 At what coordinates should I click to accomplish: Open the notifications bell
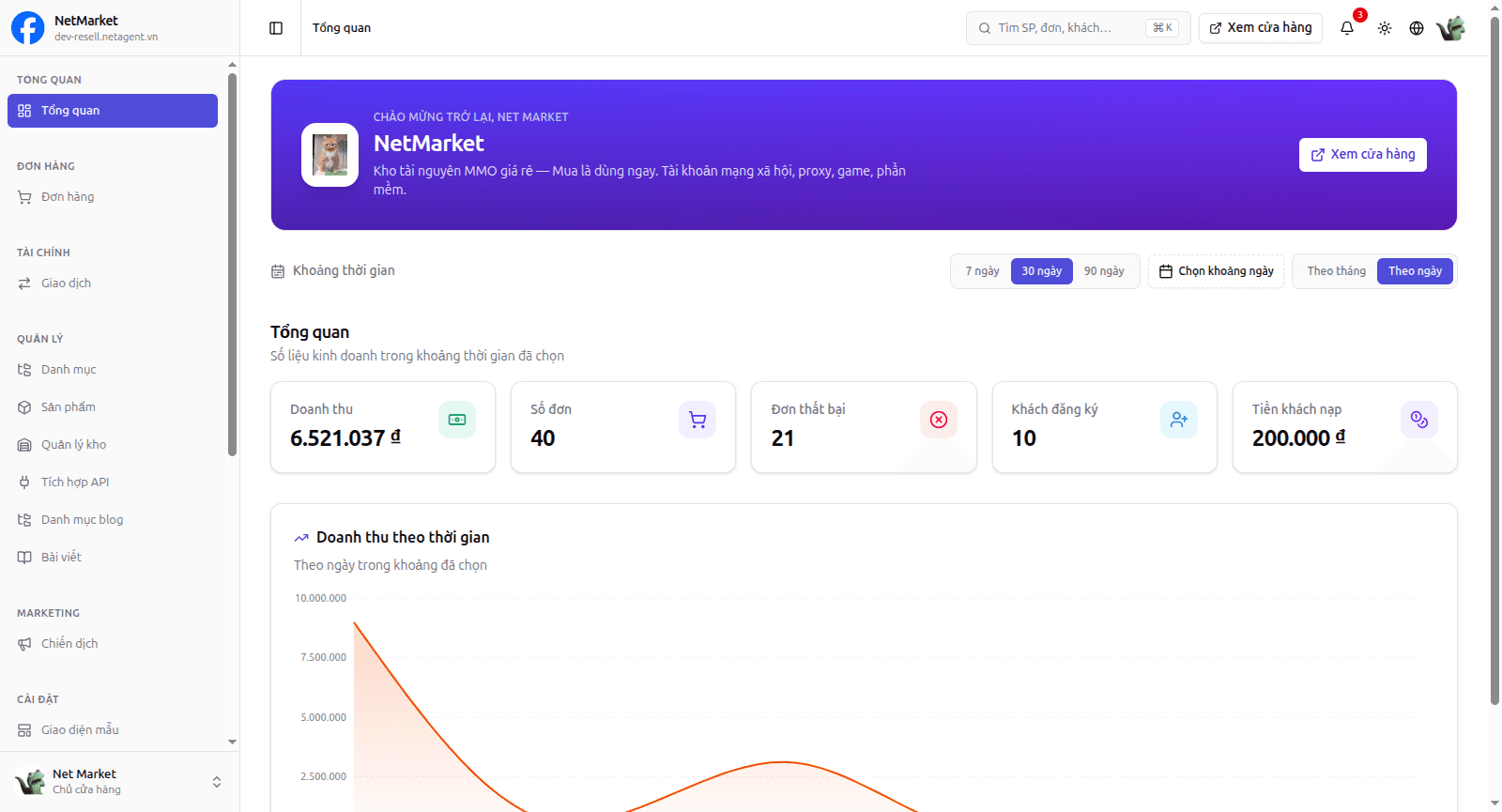click(x=1347, y=28)
